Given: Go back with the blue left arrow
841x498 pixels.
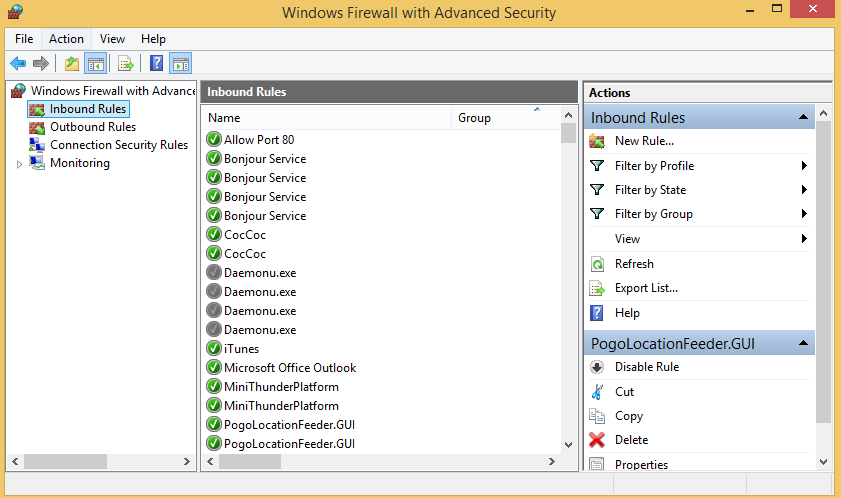Looking at the screenshot, I should tap(18, 64).
